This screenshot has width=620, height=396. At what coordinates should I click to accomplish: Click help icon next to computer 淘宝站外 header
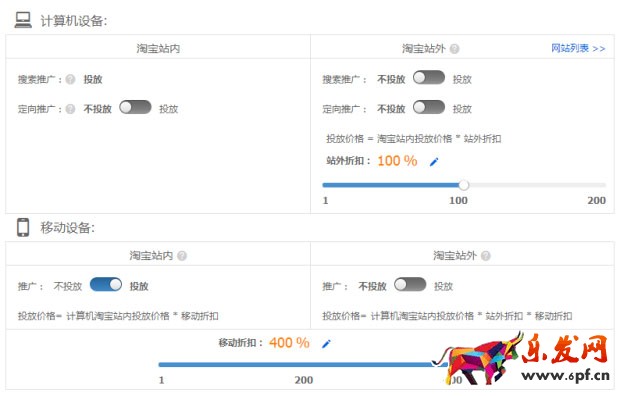point(455,49)
